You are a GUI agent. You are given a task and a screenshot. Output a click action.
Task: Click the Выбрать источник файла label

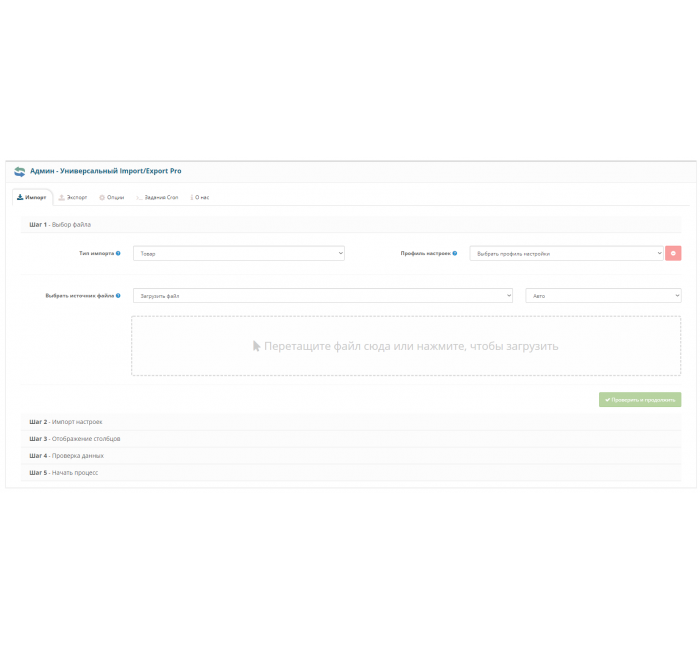(x=80, y=296)
